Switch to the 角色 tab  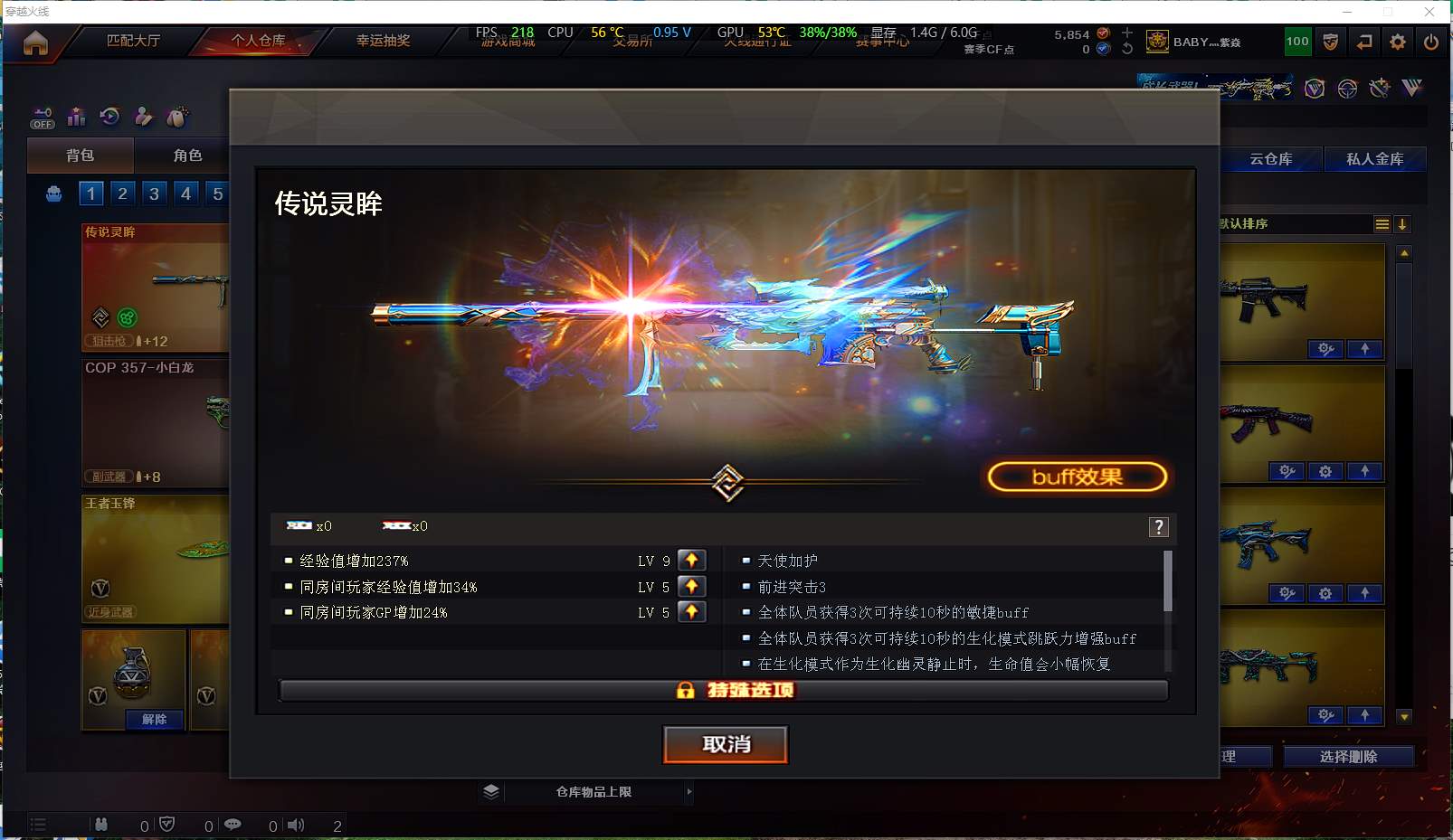tap(188, 156)
